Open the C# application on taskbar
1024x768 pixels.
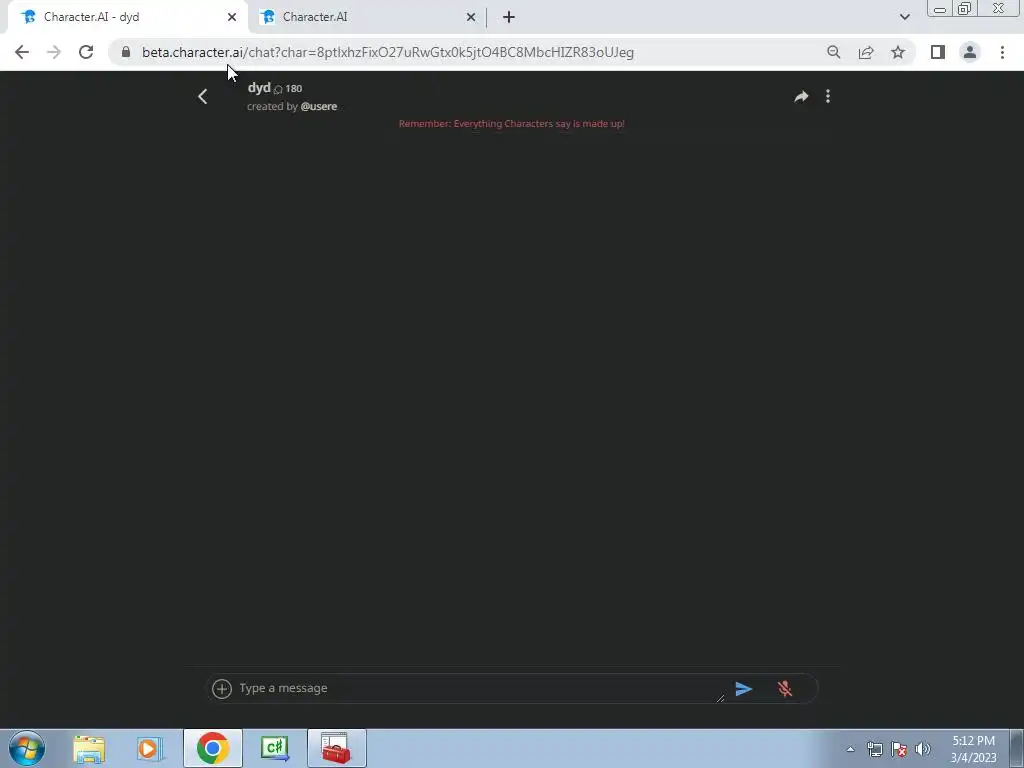[x=275, y=749]
